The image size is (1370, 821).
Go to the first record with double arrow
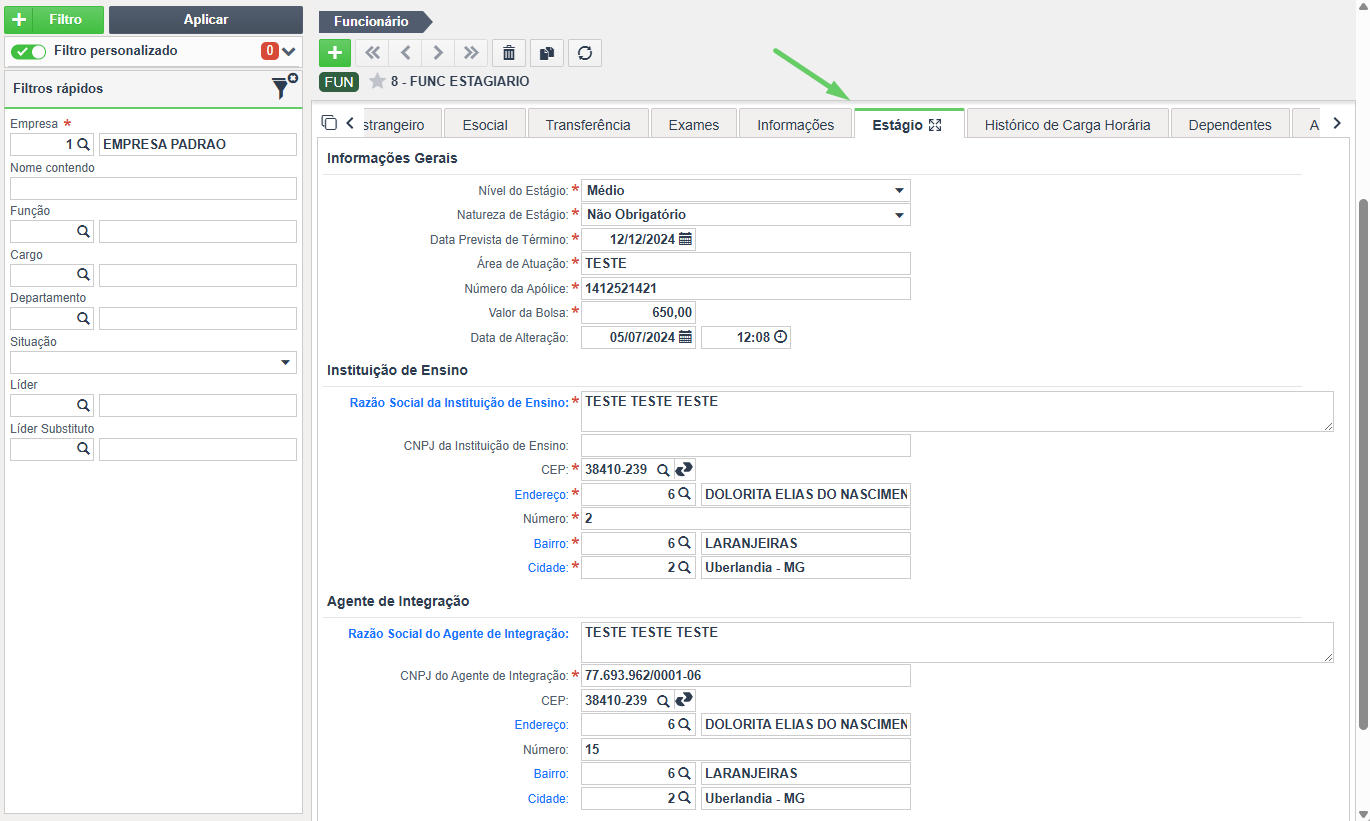coord(372,53)
